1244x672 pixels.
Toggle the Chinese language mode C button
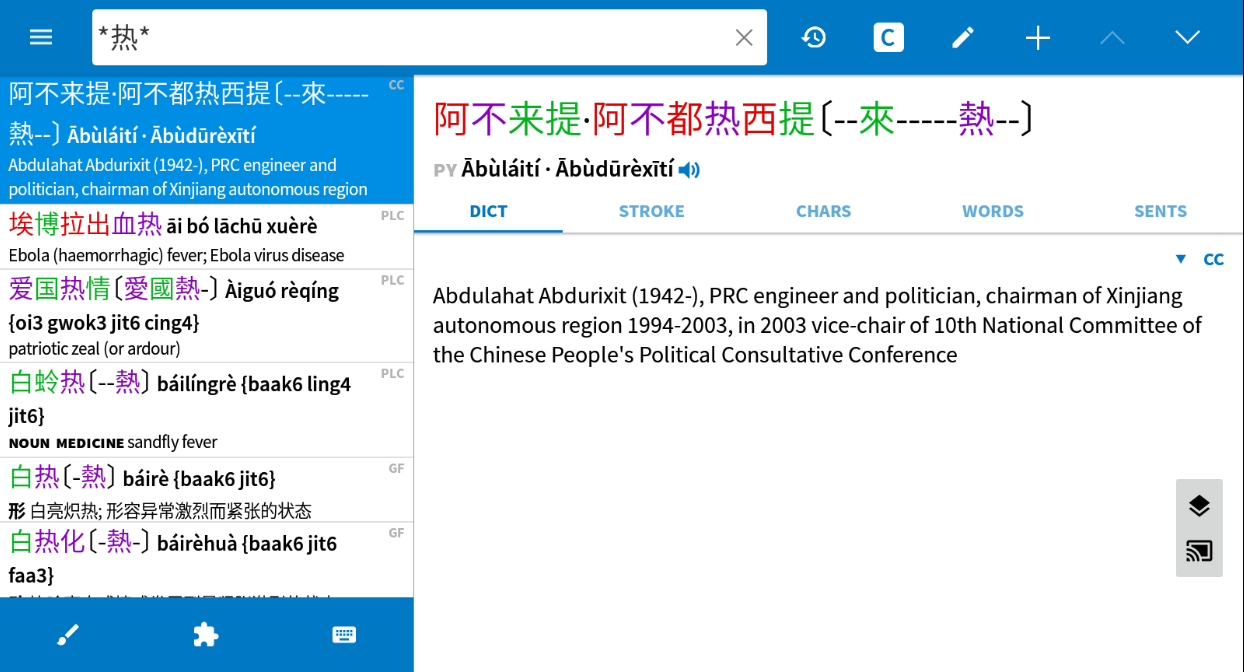[888, 38]
